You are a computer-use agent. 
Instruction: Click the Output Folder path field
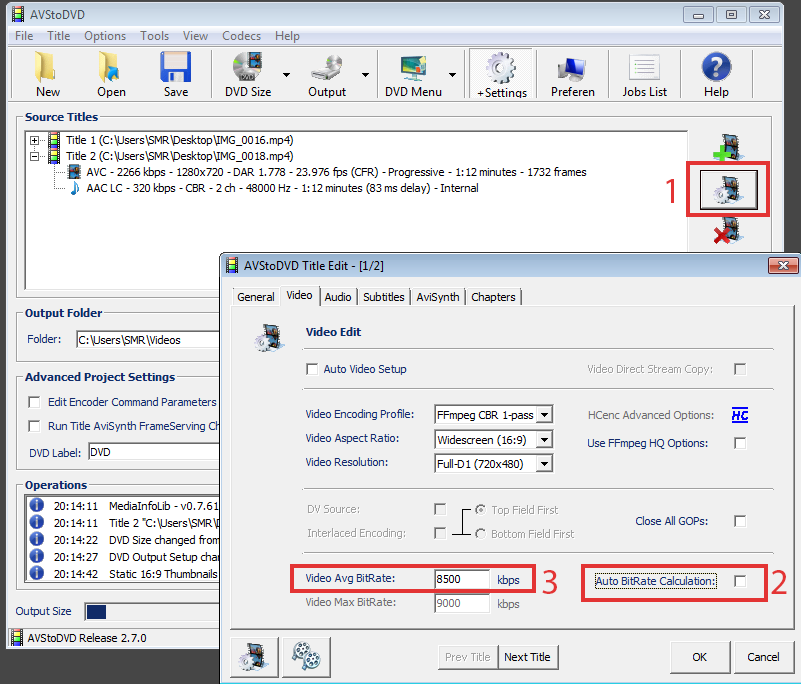point(148,340)
